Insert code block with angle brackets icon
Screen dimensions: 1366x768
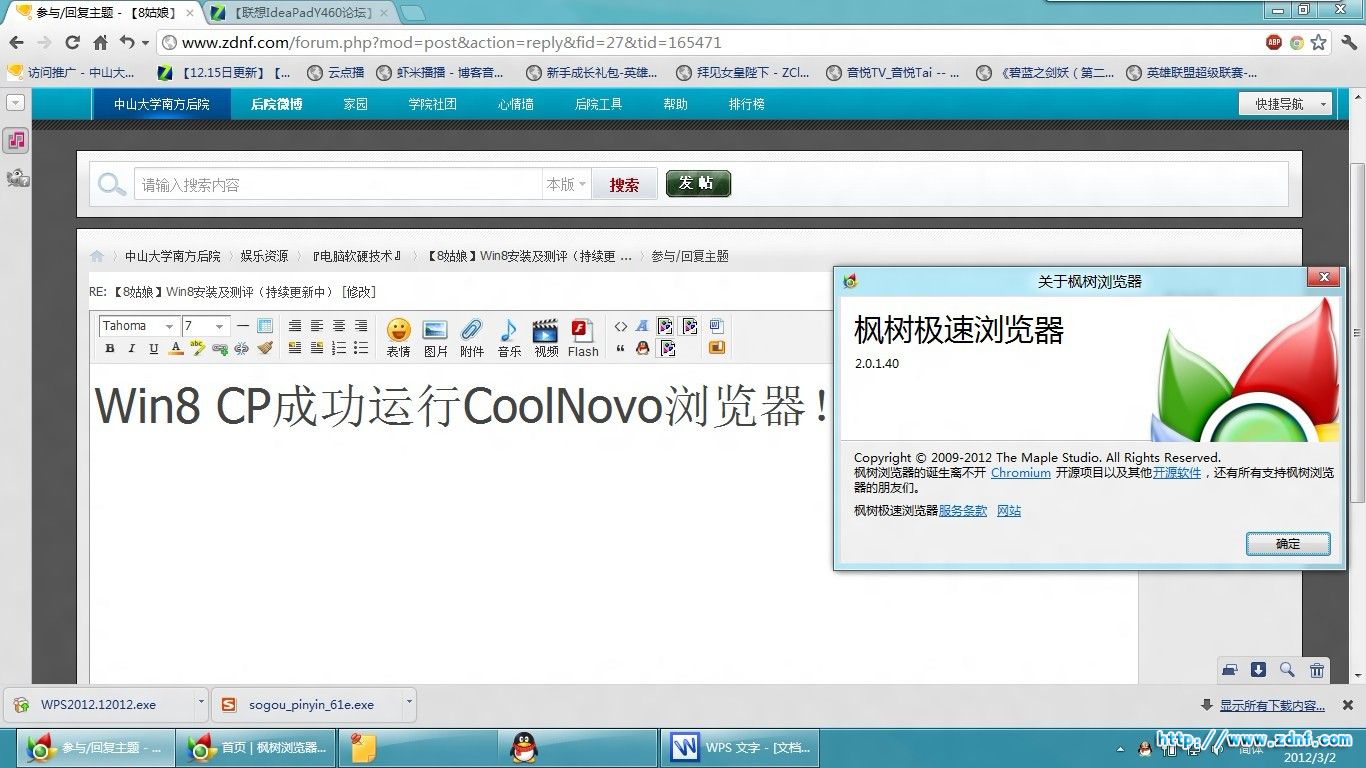click(621, 326)
